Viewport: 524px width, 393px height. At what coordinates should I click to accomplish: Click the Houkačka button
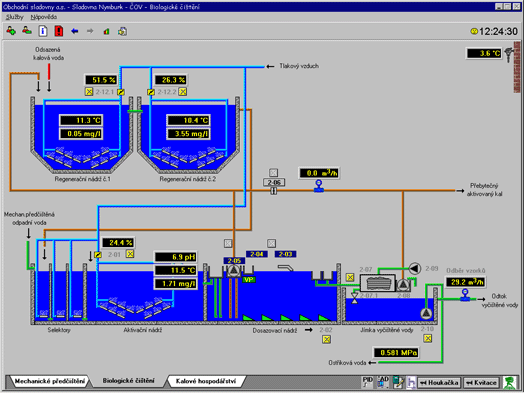(439, 382)
